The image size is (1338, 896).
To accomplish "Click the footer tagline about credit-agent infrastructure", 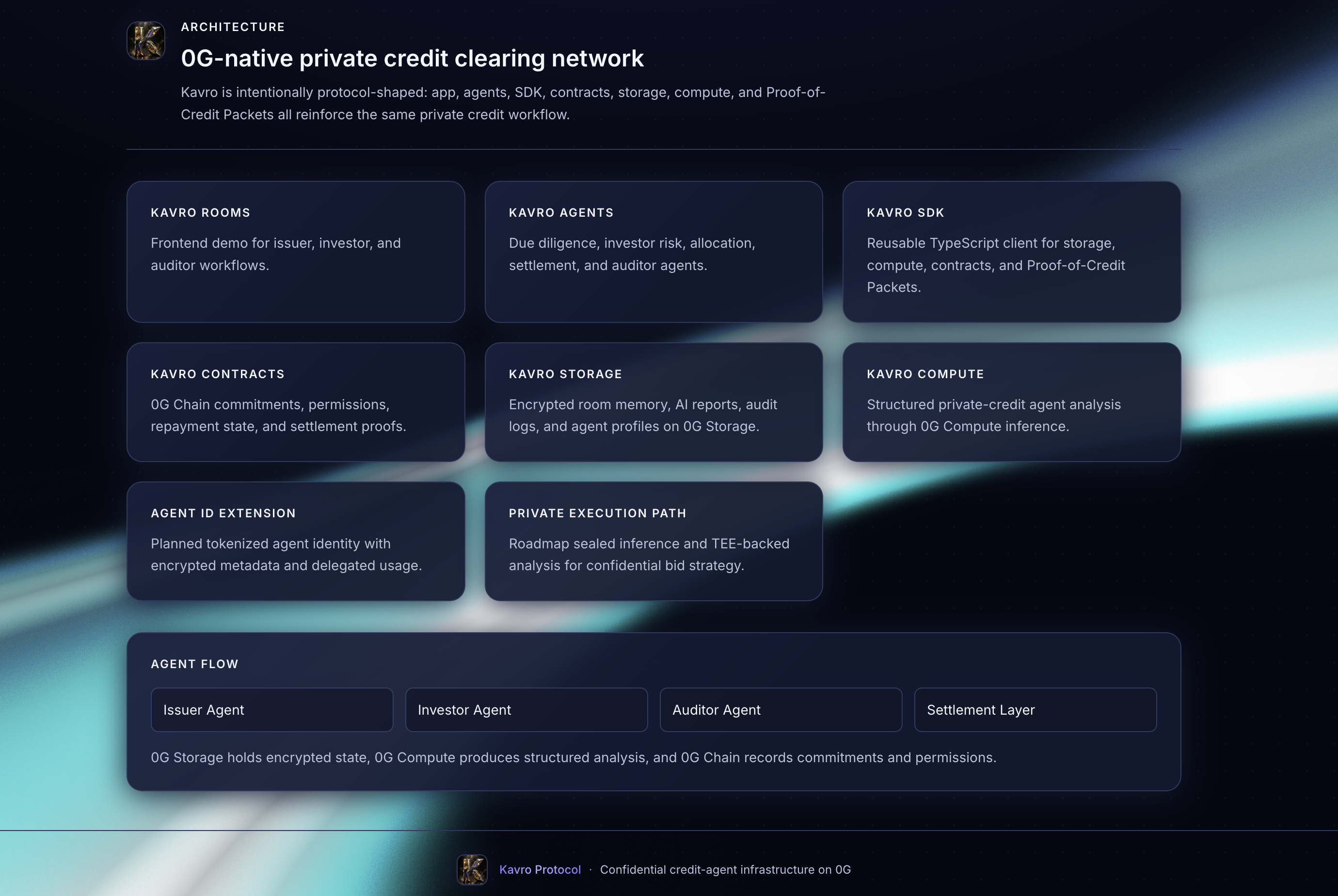I will tap(725, 869).
